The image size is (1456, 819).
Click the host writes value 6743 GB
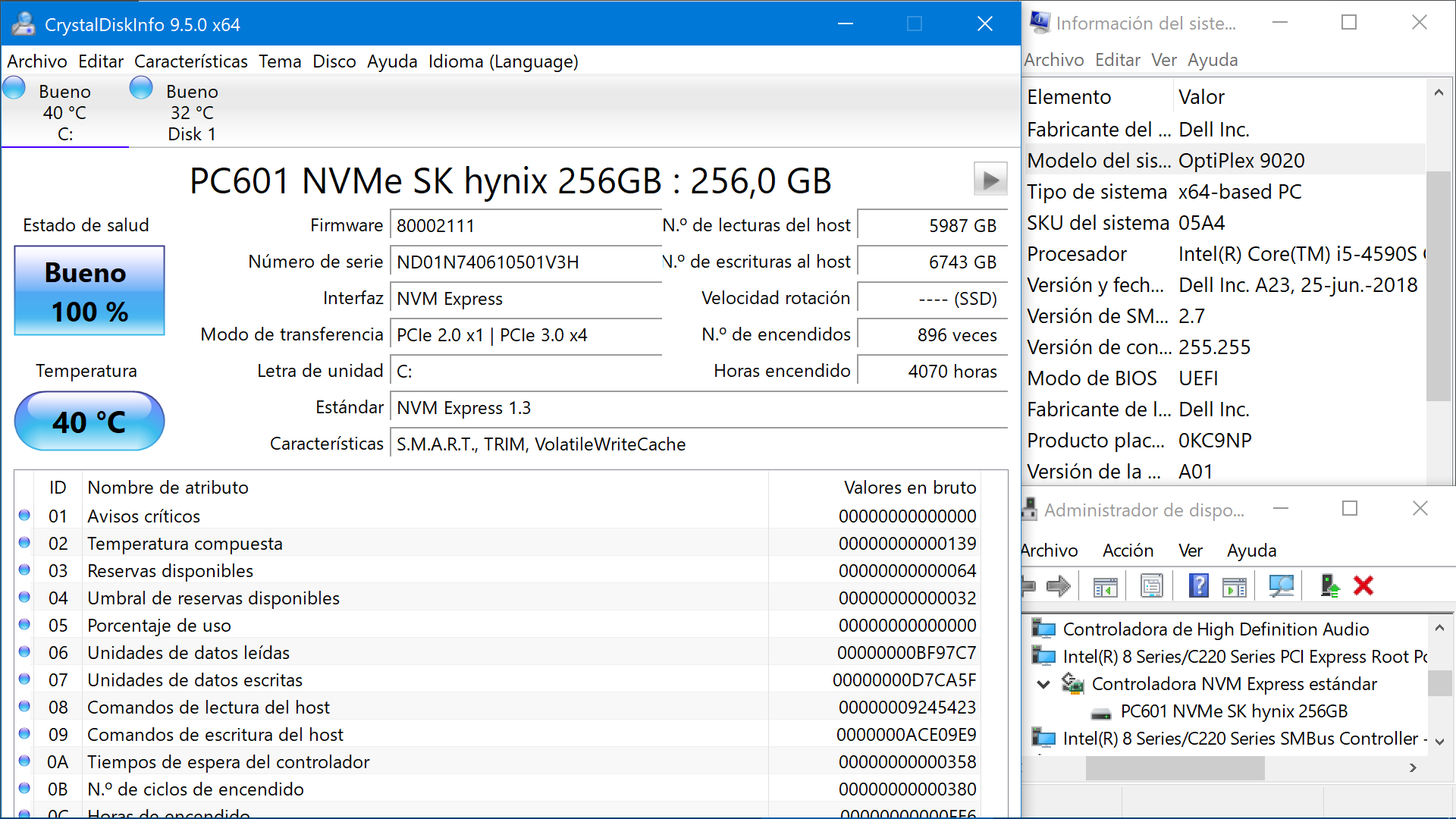(x=932, y=262)
